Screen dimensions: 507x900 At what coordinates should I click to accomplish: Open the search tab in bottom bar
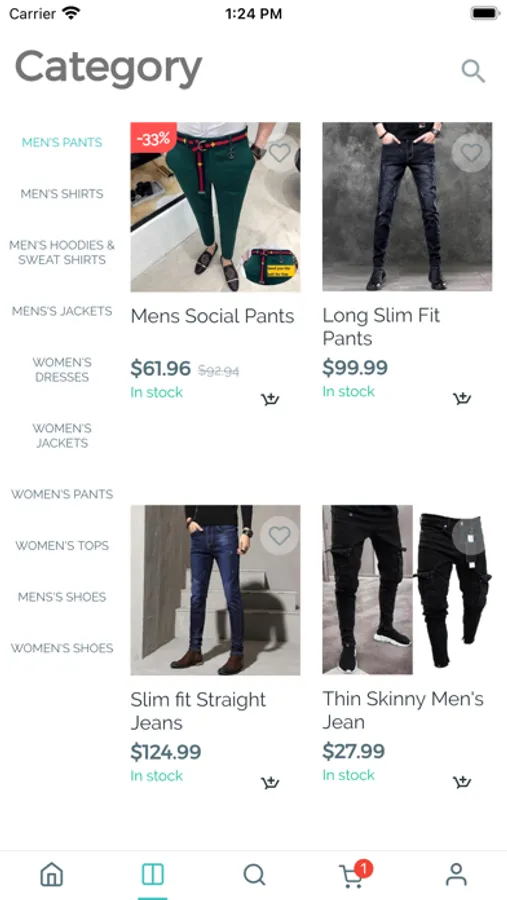[x=254, y=875]
